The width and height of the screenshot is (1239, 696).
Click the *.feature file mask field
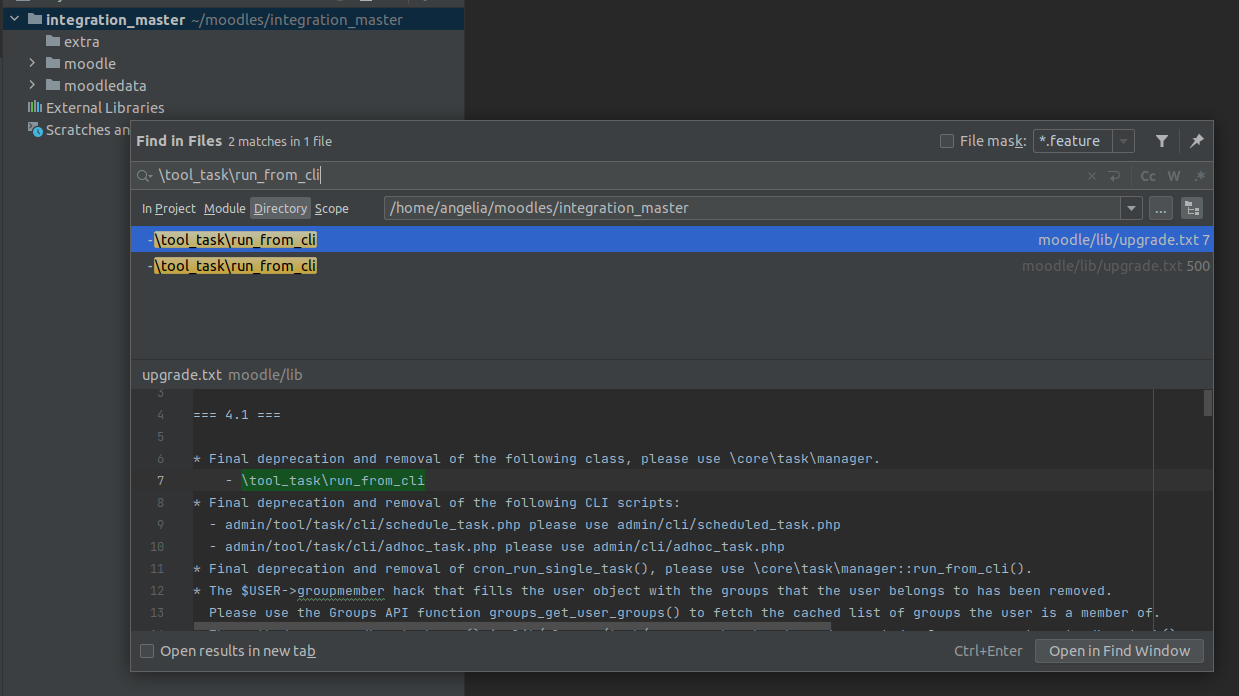pos(1072,141)
